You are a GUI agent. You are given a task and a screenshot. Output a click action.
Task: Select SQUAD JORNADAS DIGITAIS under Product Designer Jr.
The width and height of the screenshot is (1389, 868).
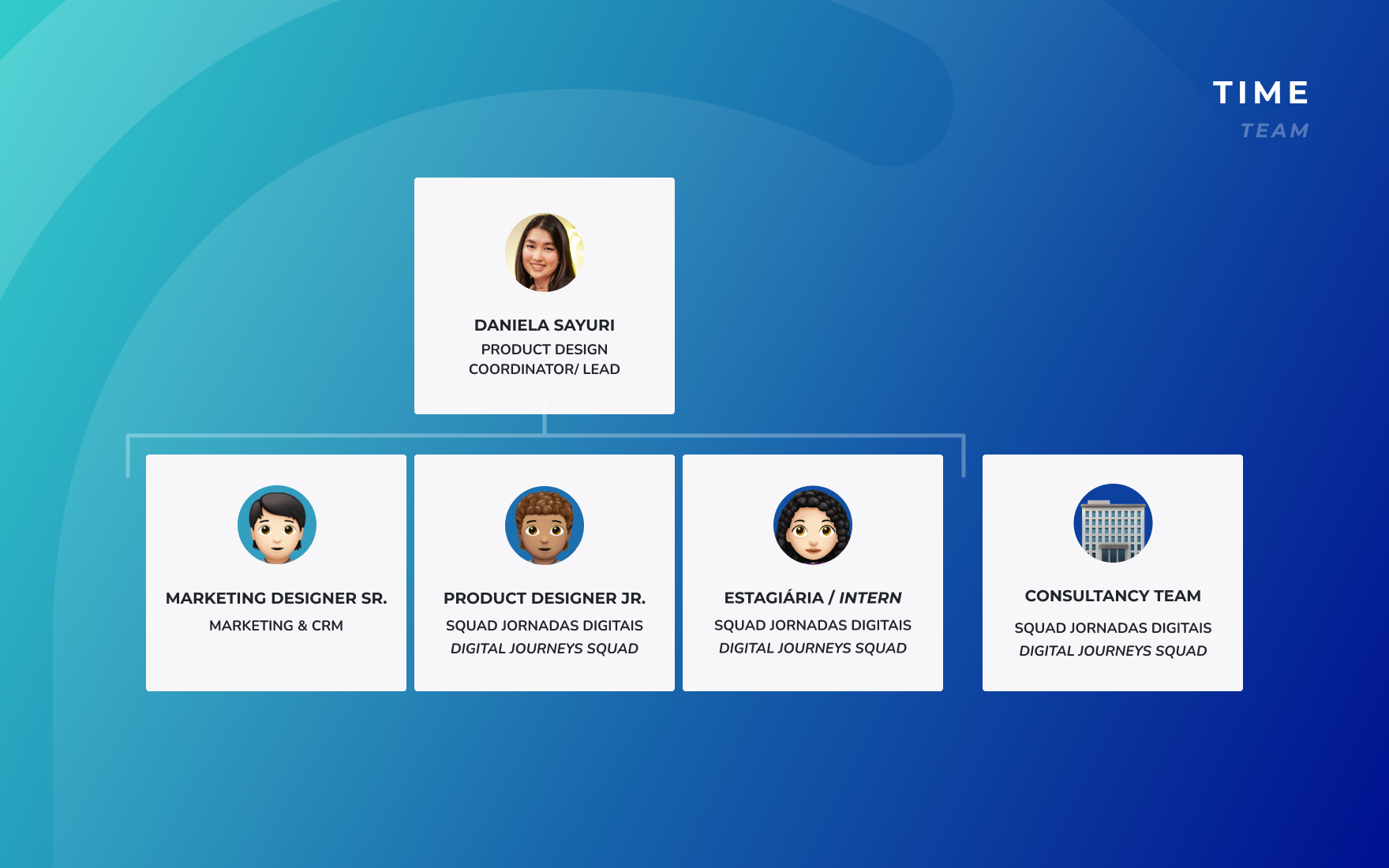[545, 626]
